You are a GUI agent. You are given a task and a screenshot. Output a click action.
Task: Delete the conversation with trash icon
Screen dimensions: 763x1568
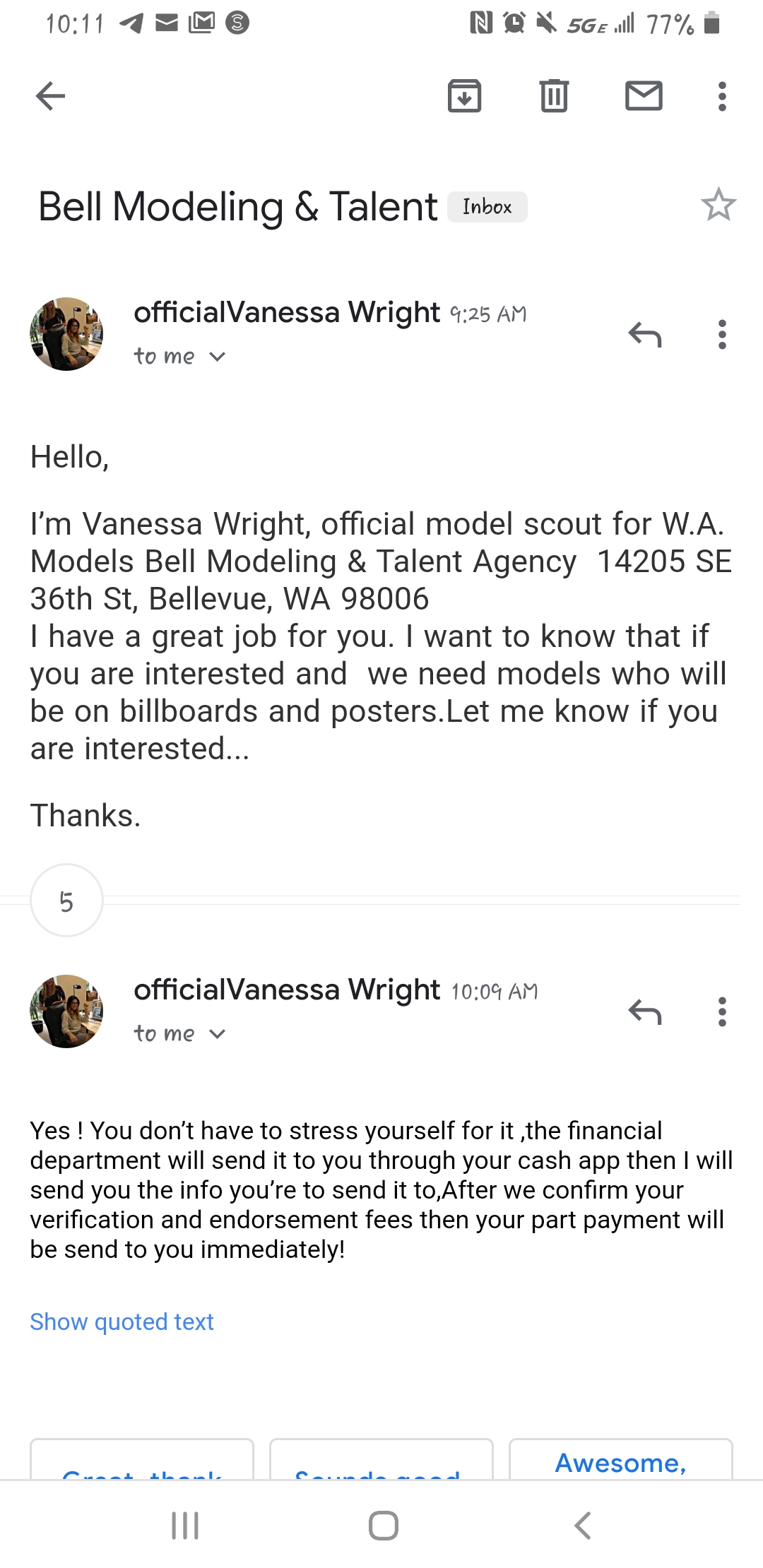[554, 96]
